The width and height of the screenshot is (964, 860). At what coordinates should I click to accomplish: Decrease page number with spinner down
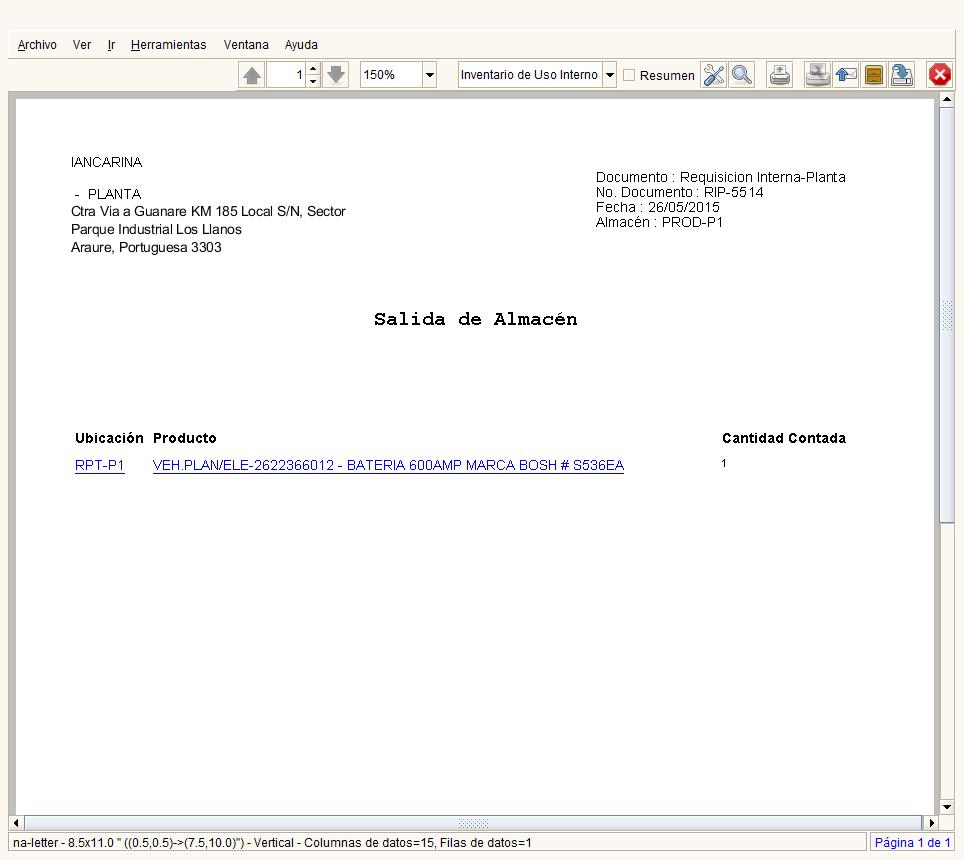[x=313, y=81]
